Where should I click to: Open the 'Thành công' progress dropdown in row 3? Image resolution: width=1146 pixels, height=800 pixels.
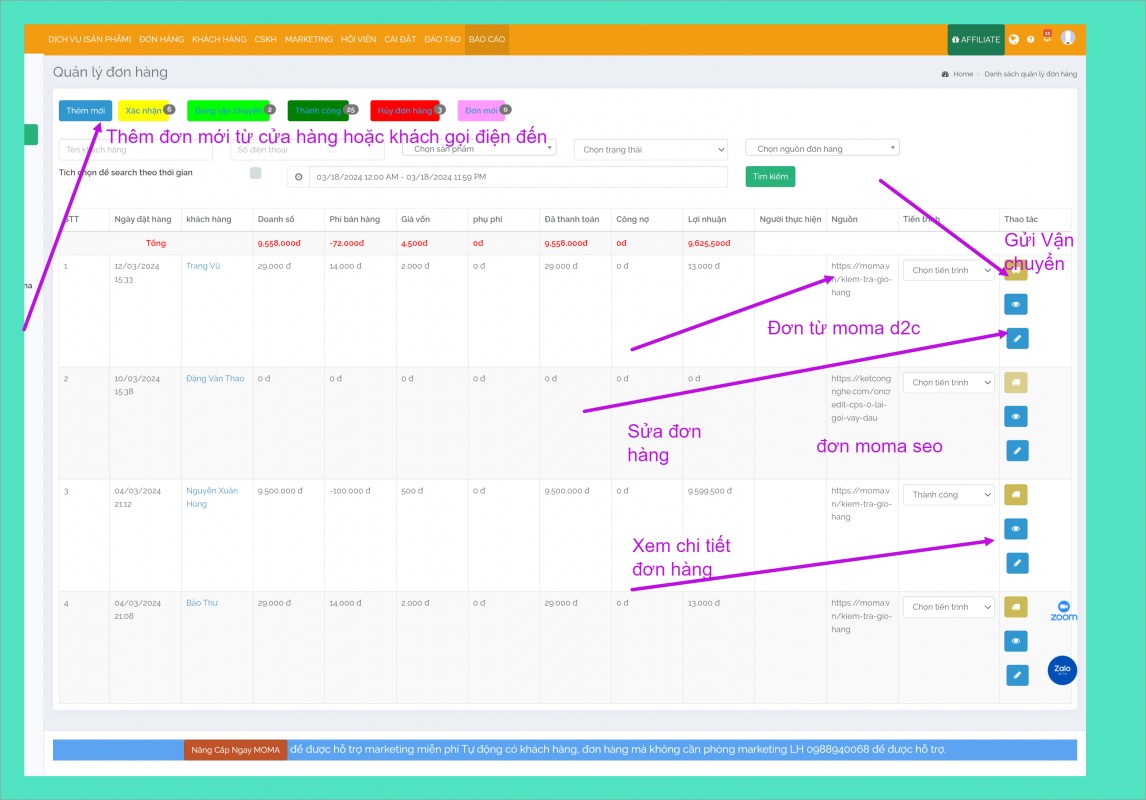click(948, 495)
